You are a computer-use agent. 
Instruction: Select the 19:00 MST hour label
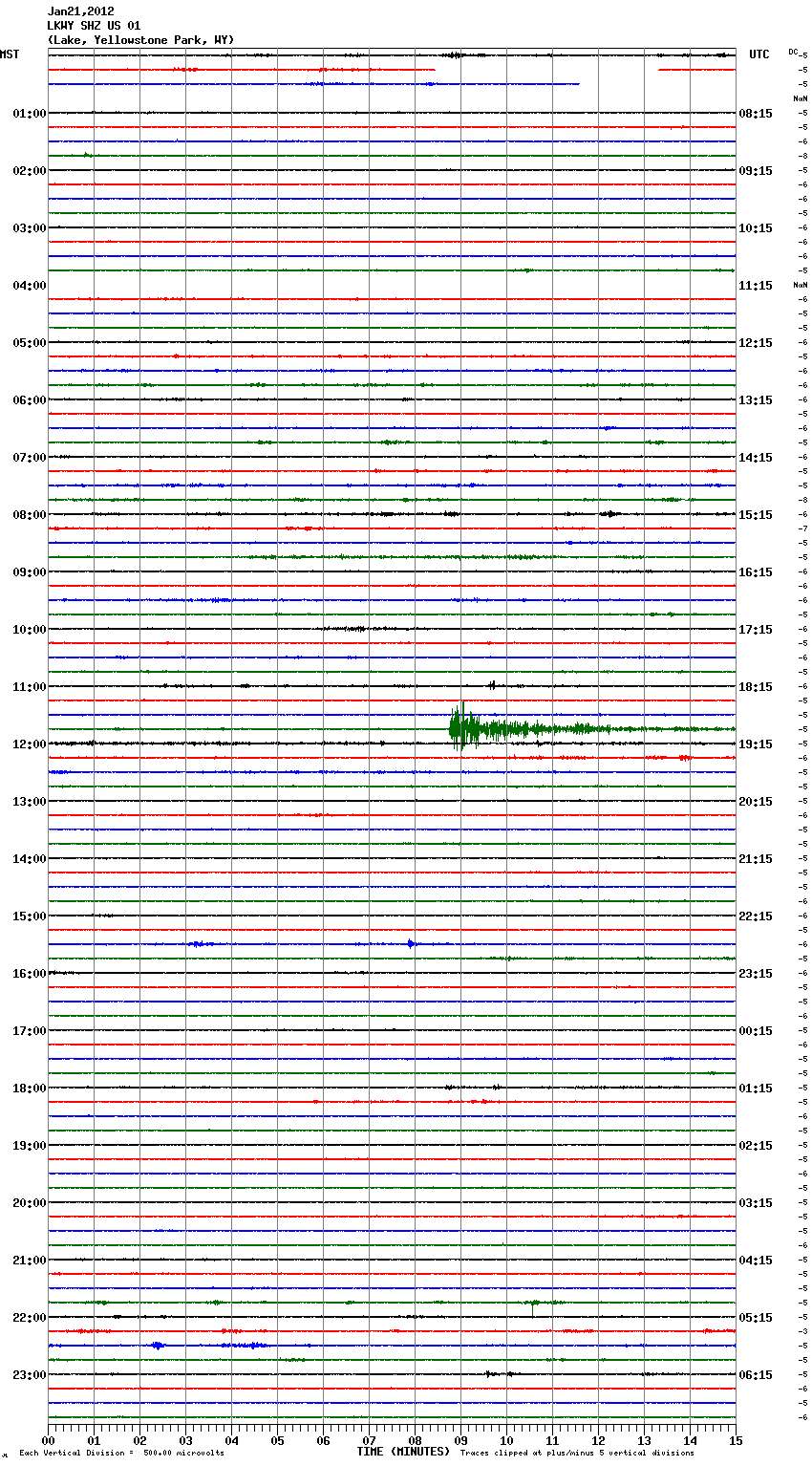(x=29, y=1146)
